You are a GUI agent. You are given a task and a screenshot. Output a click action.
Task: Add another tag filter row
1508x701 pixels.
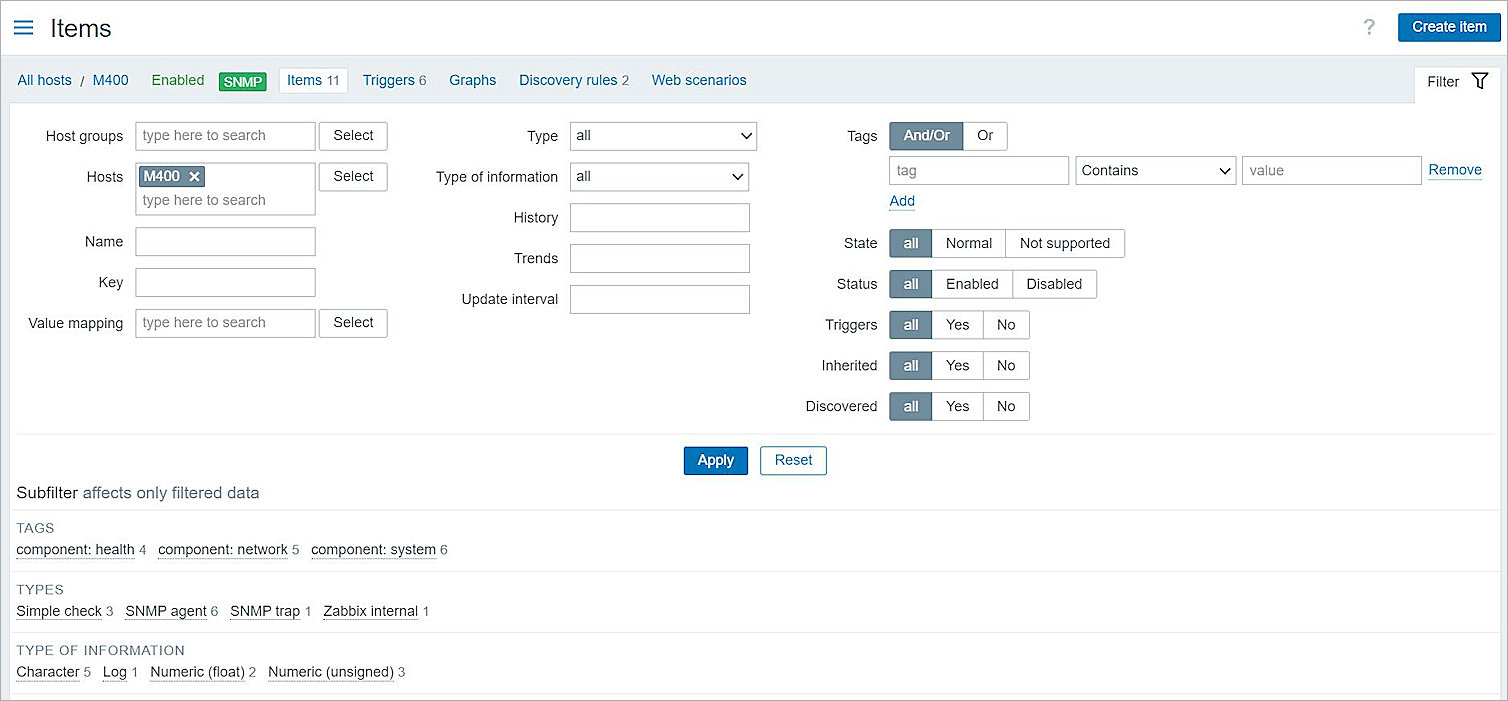(x=901, y=201)
